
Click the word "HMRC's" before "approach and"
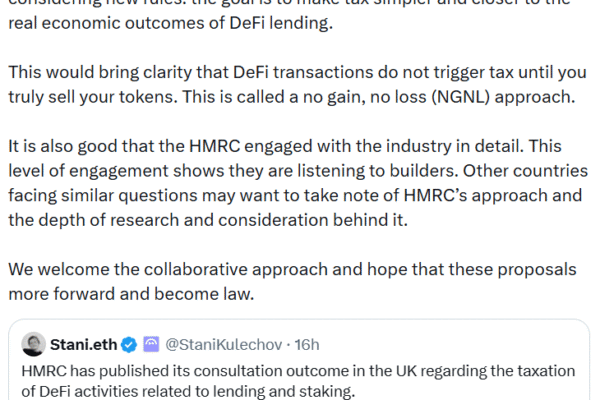(435, 196)
